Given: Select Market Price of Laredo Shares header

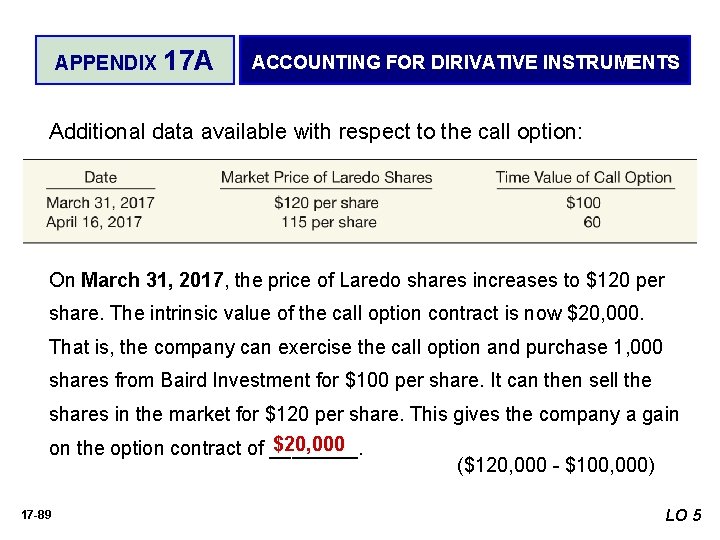Looking at the screenshot, I should [326, 177].
